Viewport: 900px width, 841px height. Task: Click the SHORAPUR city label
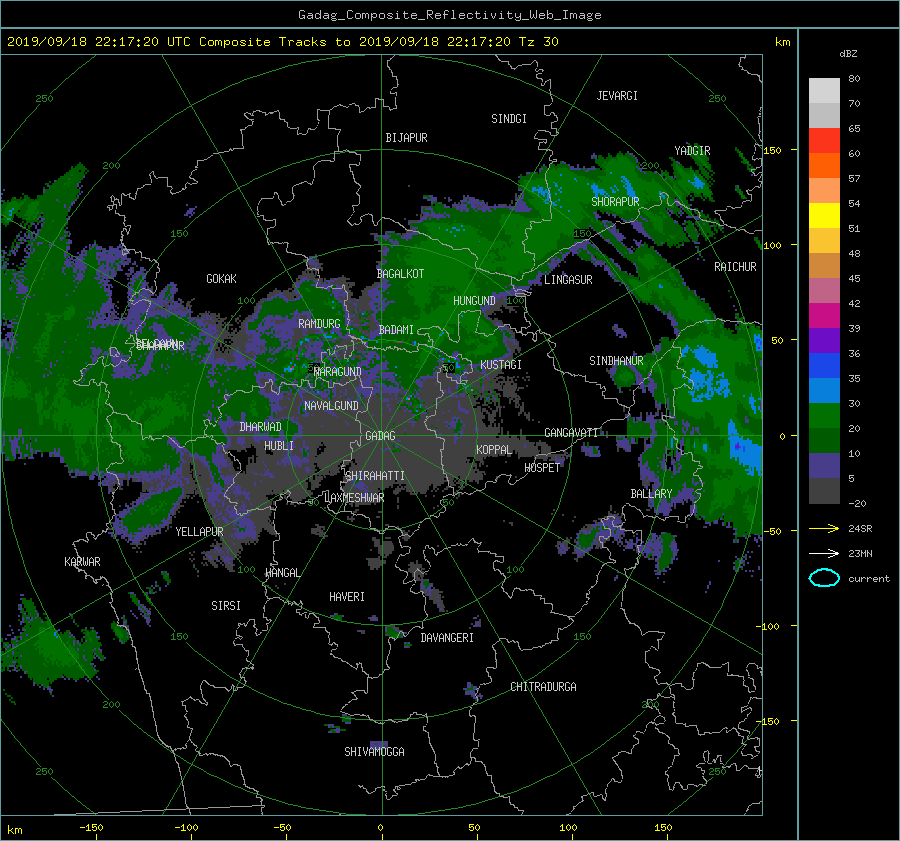(615, 201)
